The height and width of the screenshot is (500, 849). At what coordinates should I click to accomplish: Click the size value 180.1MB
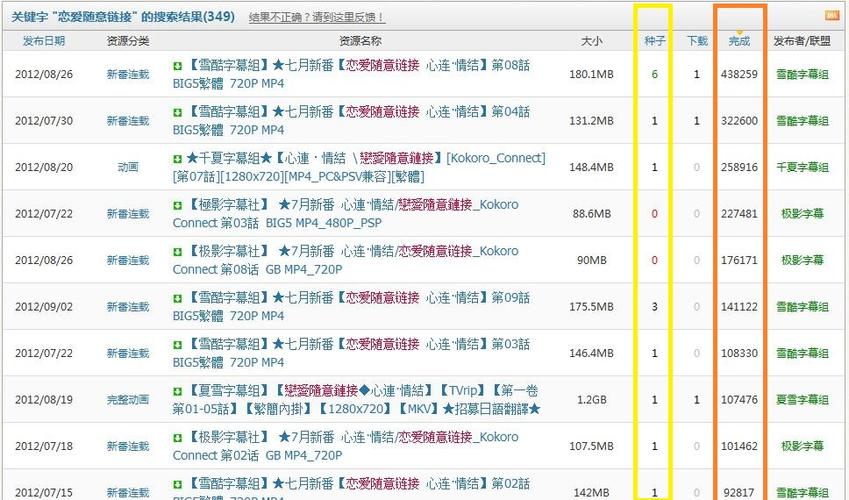click(x=591, y=74)
